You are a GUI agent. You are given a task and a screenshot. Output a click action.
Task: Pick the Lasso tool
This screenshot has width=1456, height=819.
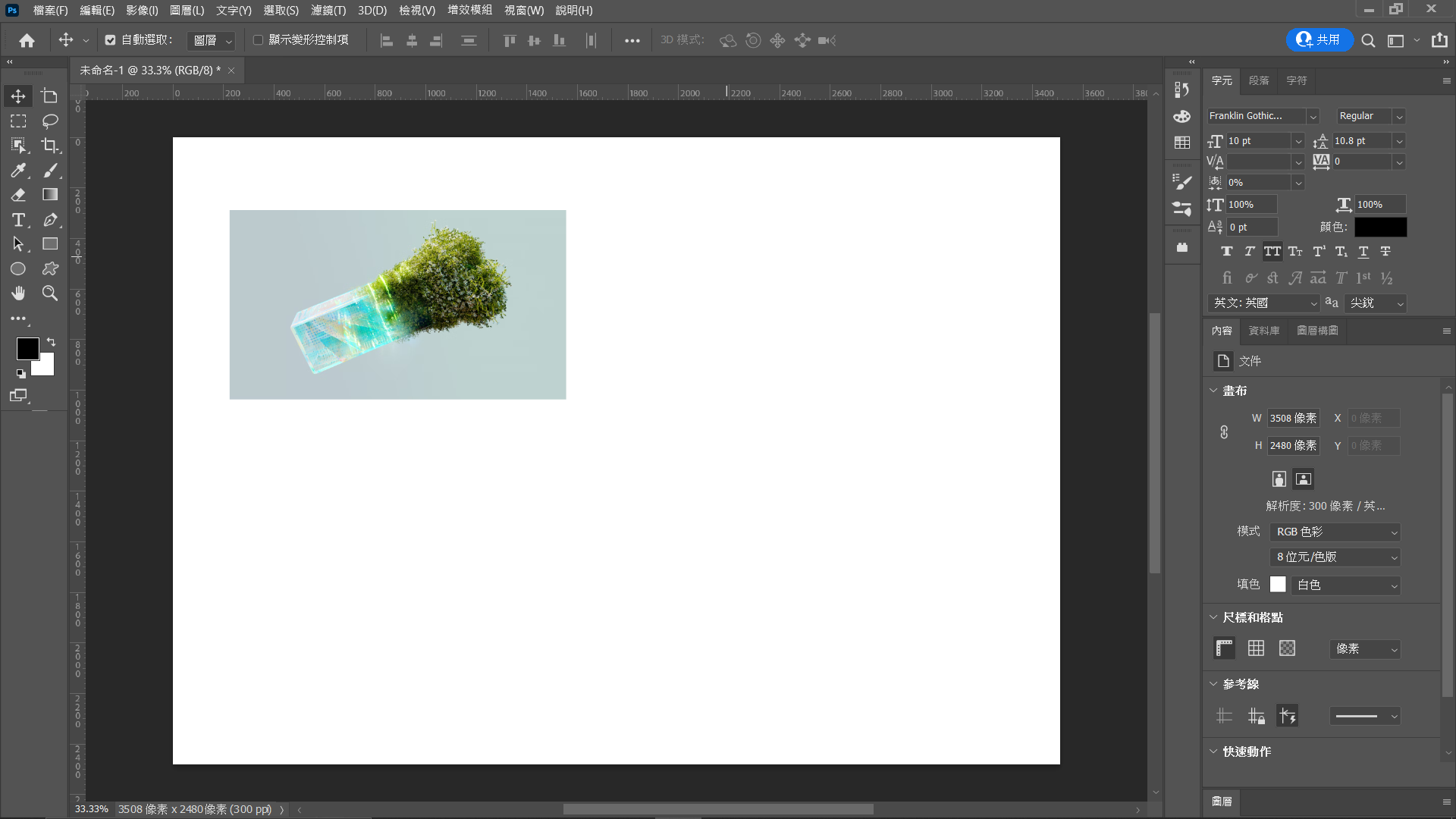point(50,121)
